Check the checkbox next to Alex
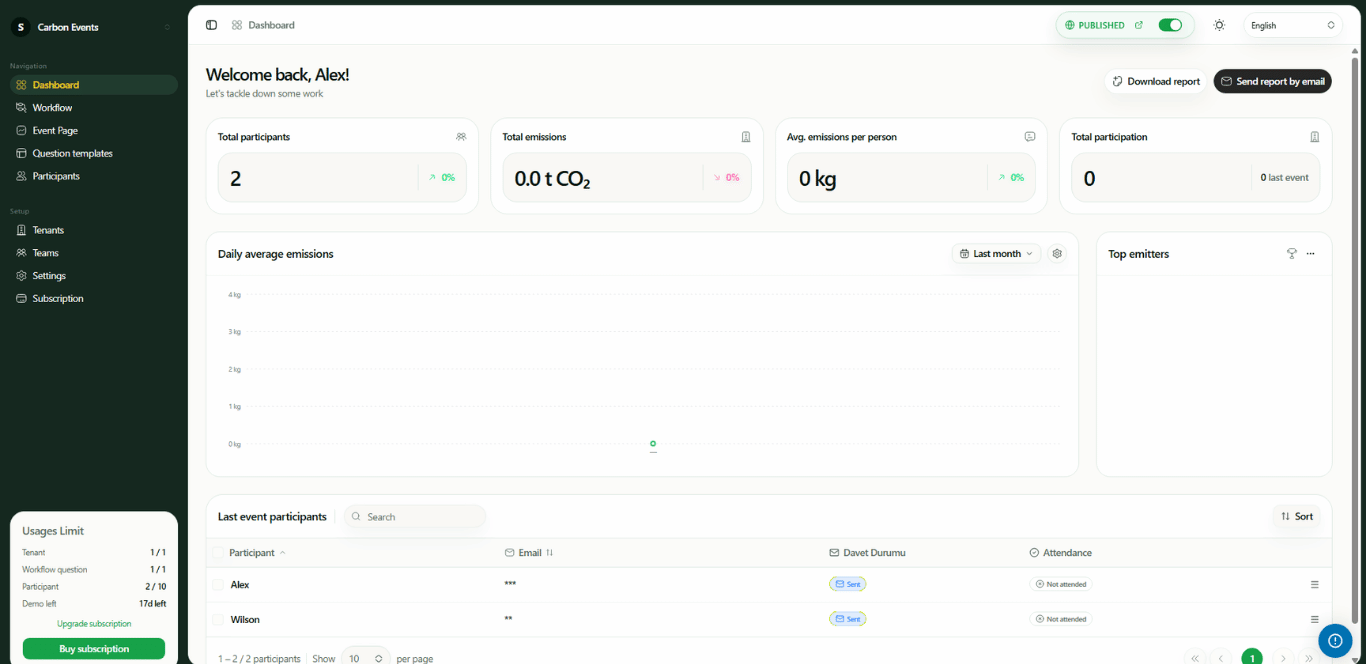This screenshot has width=1366, height=664. point(218,583)
